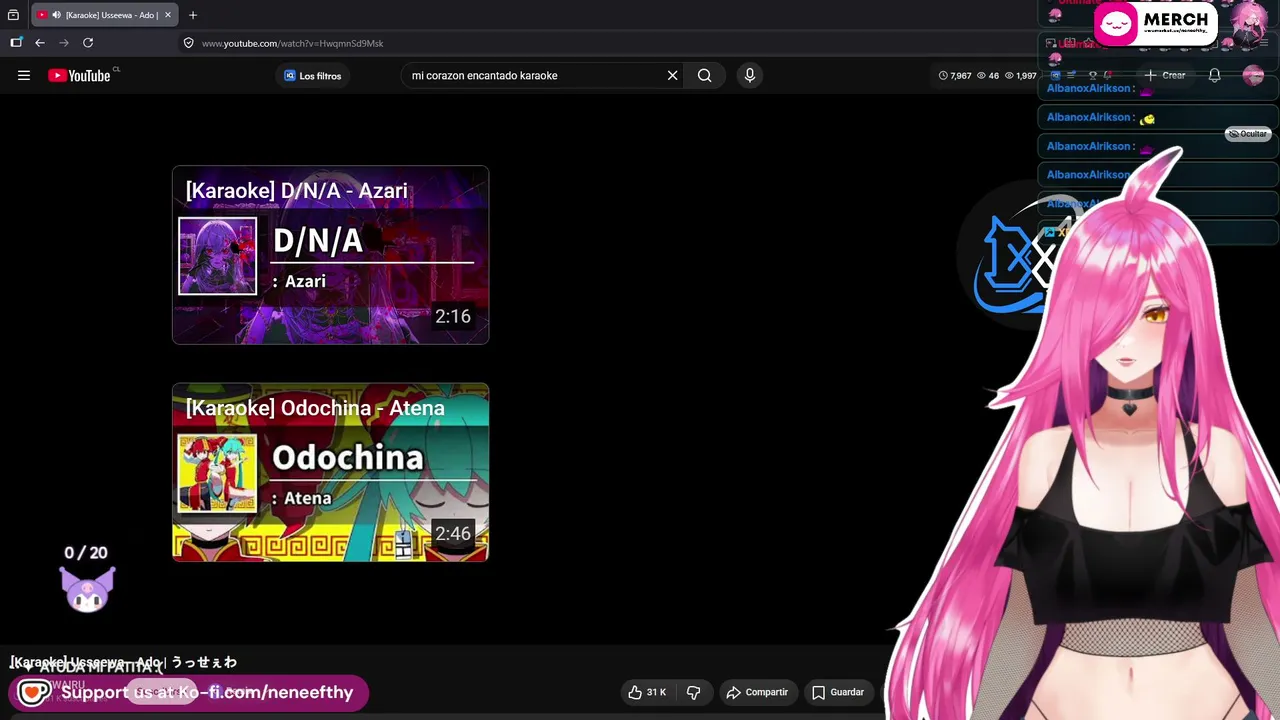
Task: Dislike the current video
Action: pyautogui.click(x=693, y=692)
